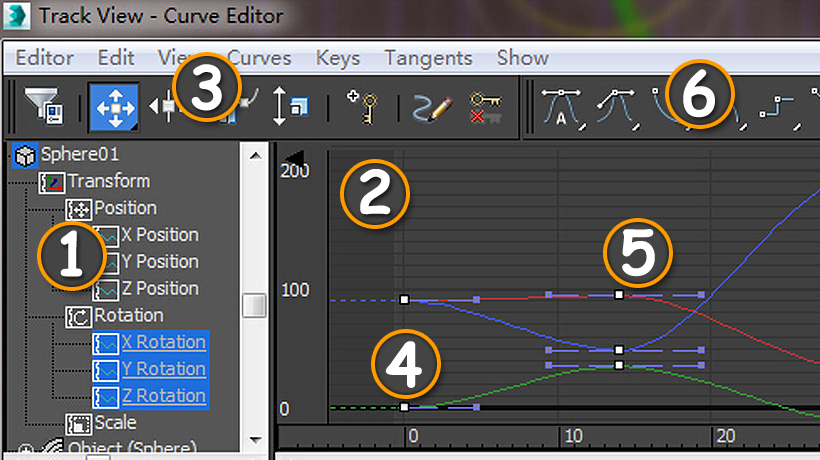Open the Show menu
The width and height of the screenshot is (820, 460).
coord(523,58)
